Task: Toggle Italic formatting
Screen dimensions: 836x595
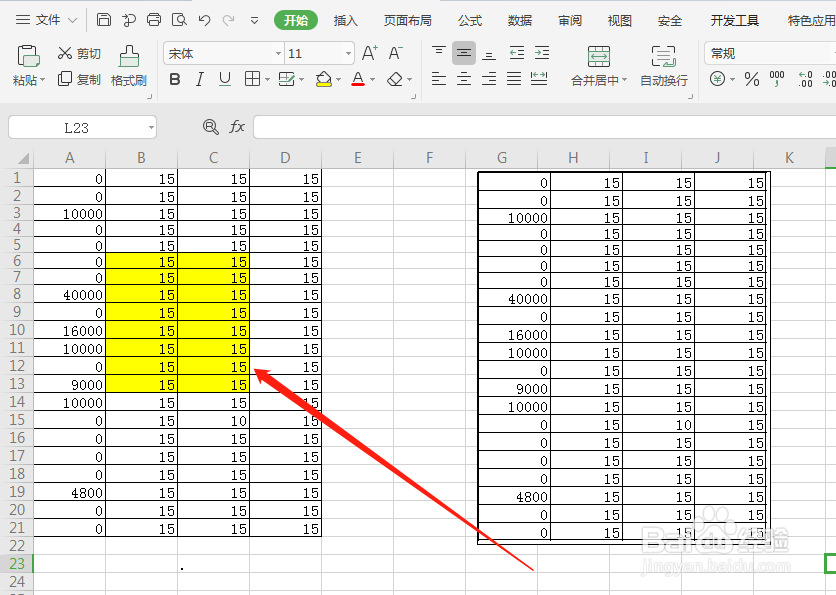Action: coord(199,79)
